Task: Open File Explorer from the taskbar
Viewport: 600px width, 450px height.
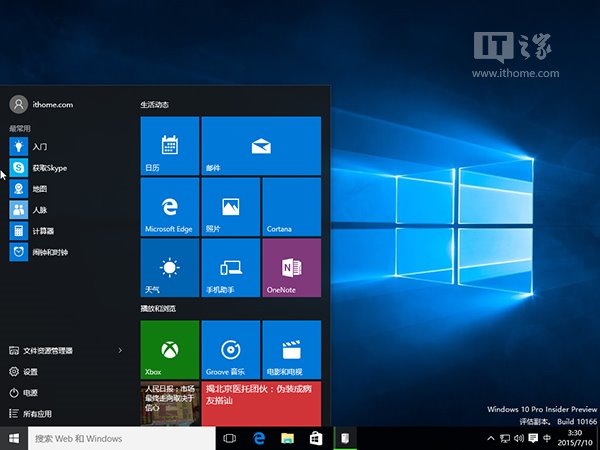Action: coord(287,439)
